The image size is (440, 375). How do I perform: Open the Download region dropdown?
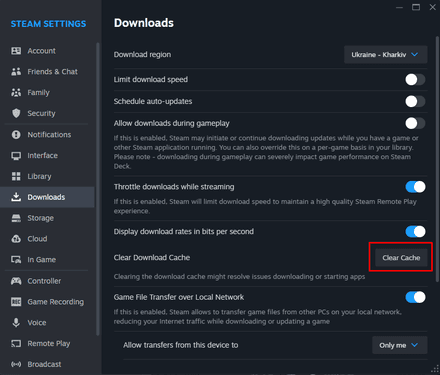pos(386,54)
